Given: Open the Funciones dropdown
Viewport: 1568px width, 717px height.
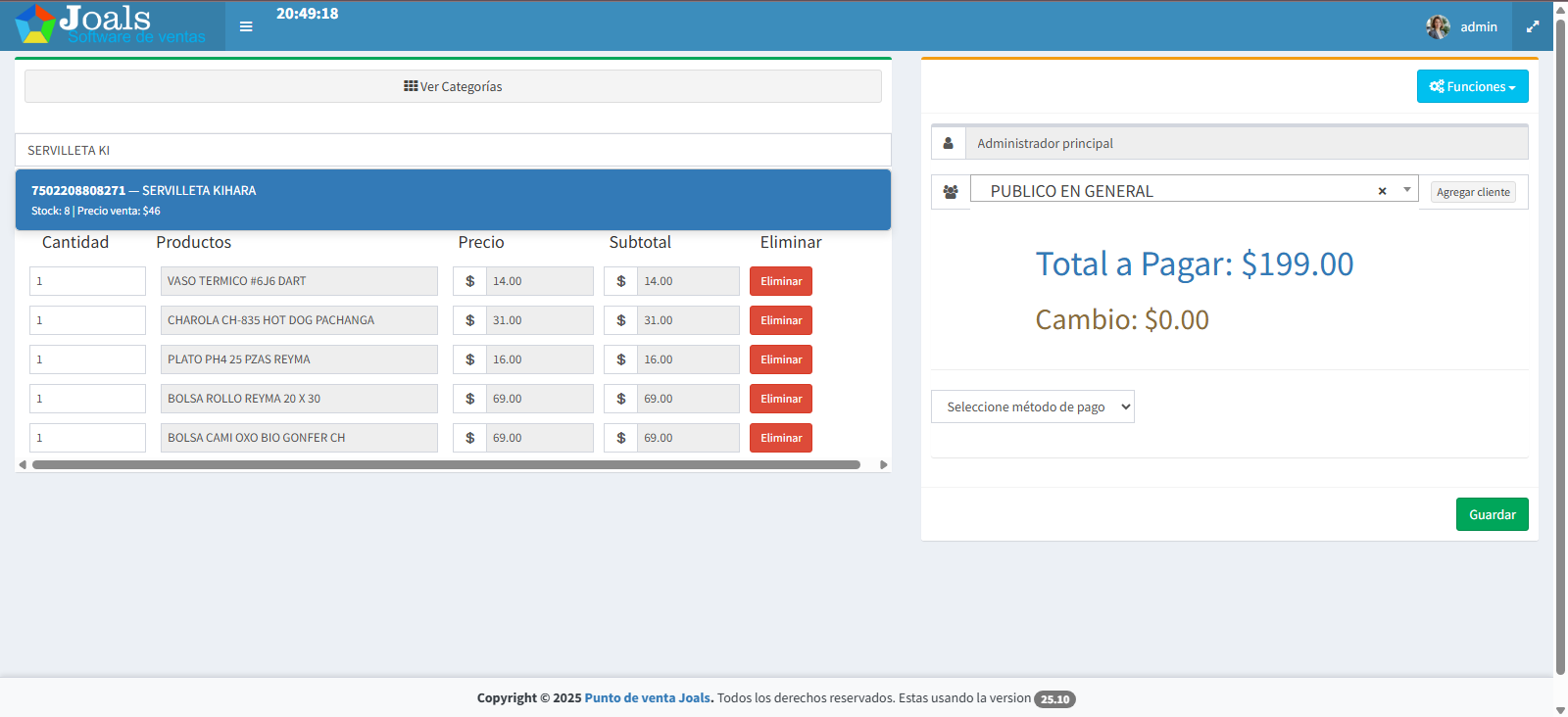Looking at the screenshot, I should click(x=1472, y=86).
